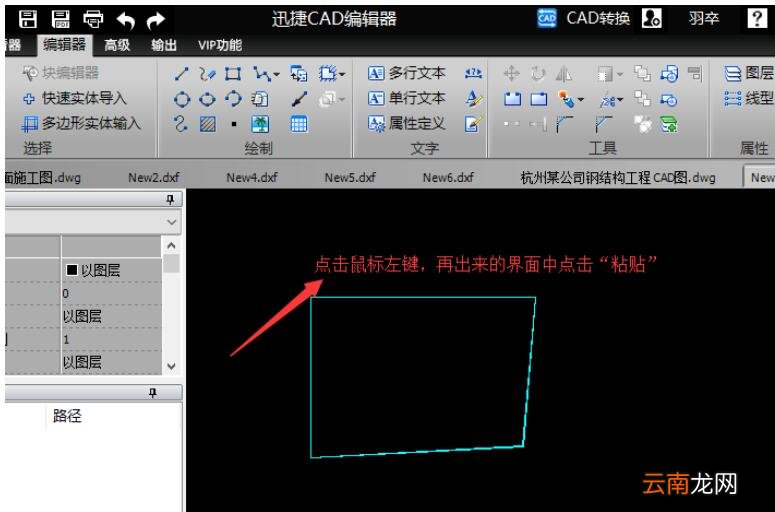The image size is (775, 512).
Task: Click the chamfer corner tool icon
Action: point(603,125)
